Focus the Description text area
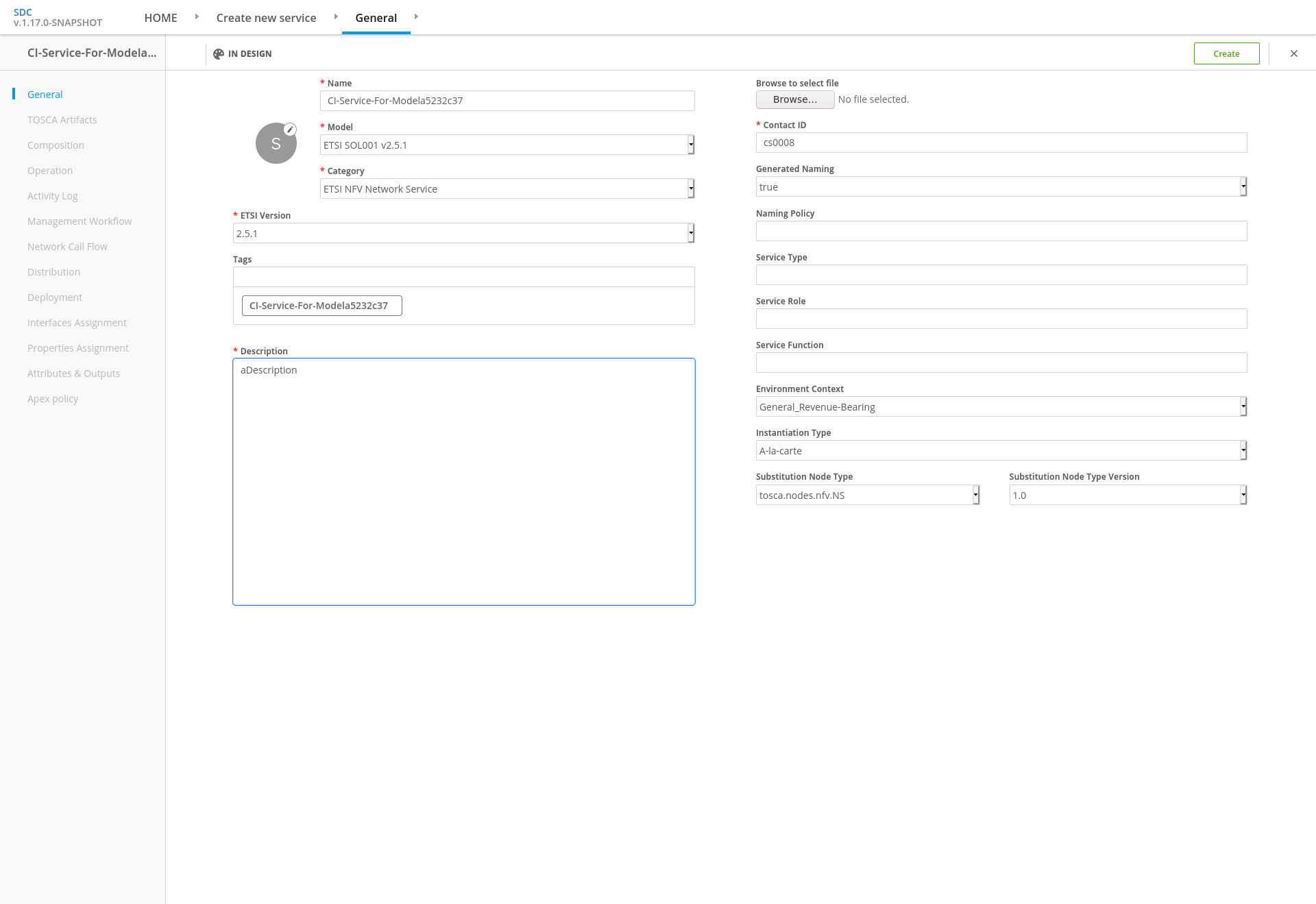Image resolution: width=1316 pixels, height=904 pixels. (464, 482)
